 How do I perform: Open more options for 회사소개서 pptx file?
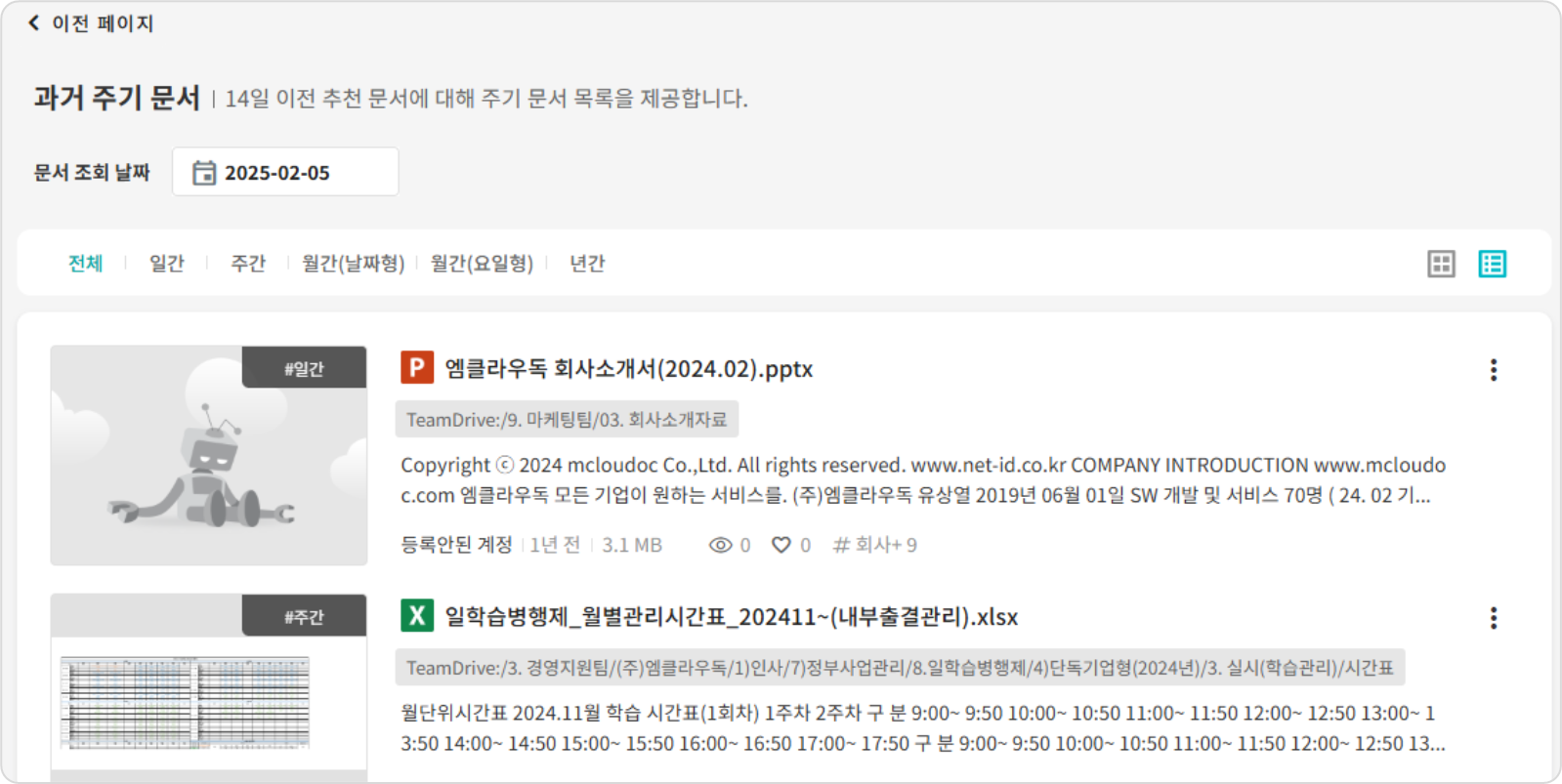click(x=1493, y=370)
